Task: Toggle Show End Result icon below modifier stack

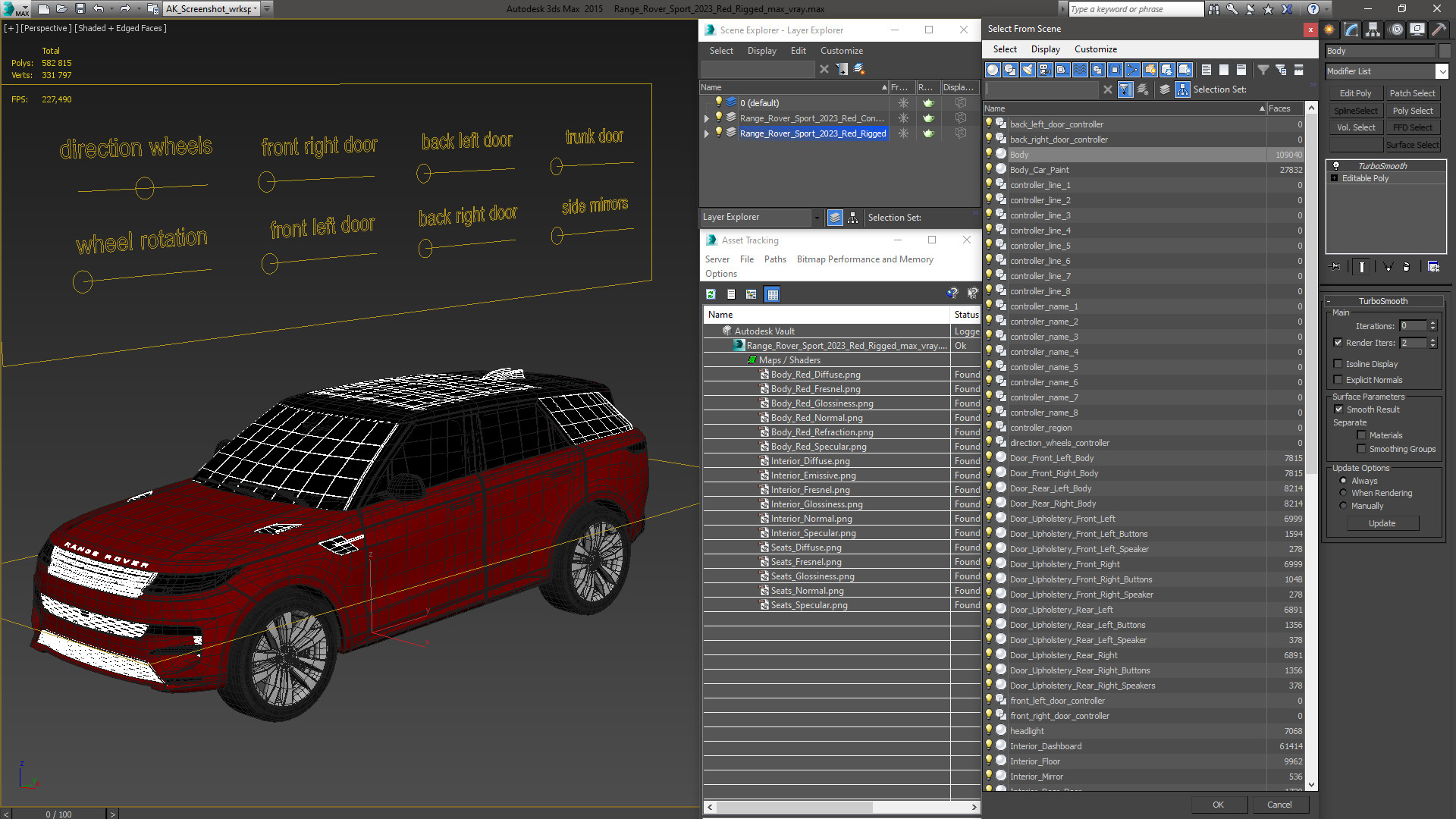Action: [x=1362, y=267]
